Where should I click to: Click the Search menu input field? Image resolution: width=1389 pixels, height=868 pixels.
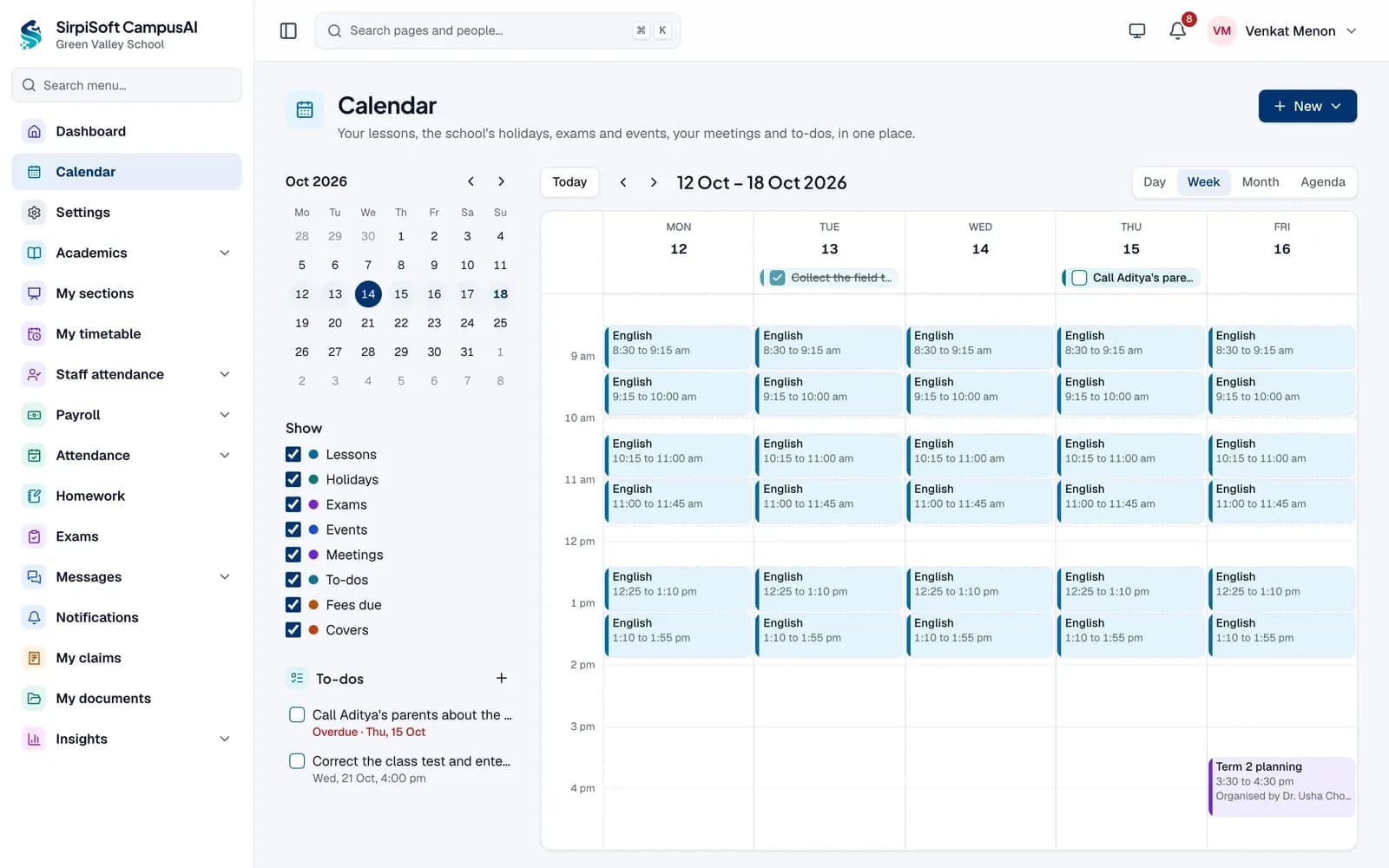click(127, 85)
